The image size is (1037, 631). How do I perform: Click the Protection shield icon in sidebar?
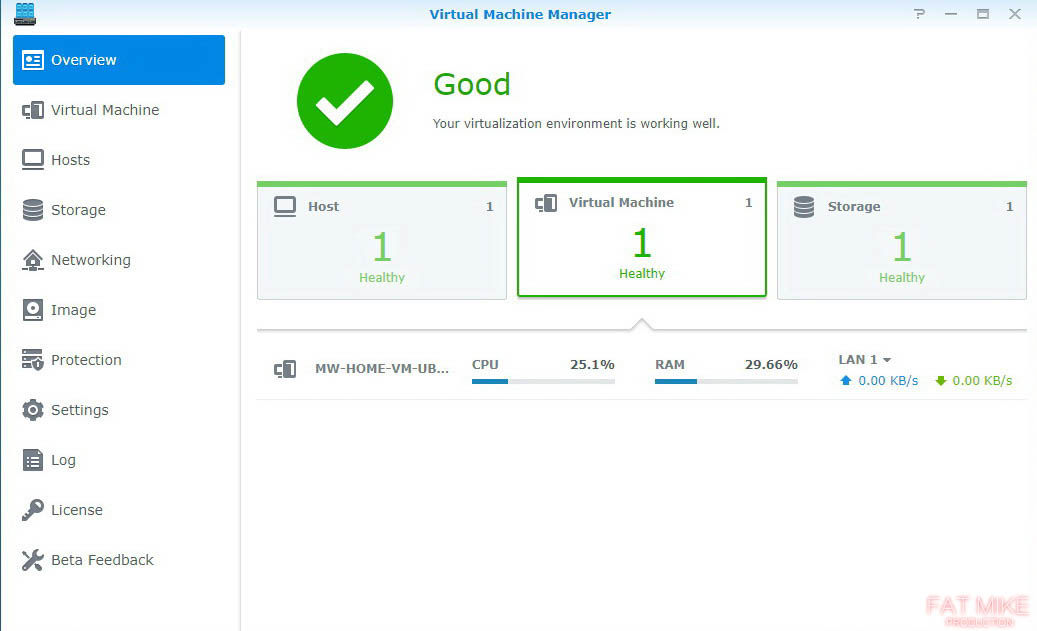[32, 360]
